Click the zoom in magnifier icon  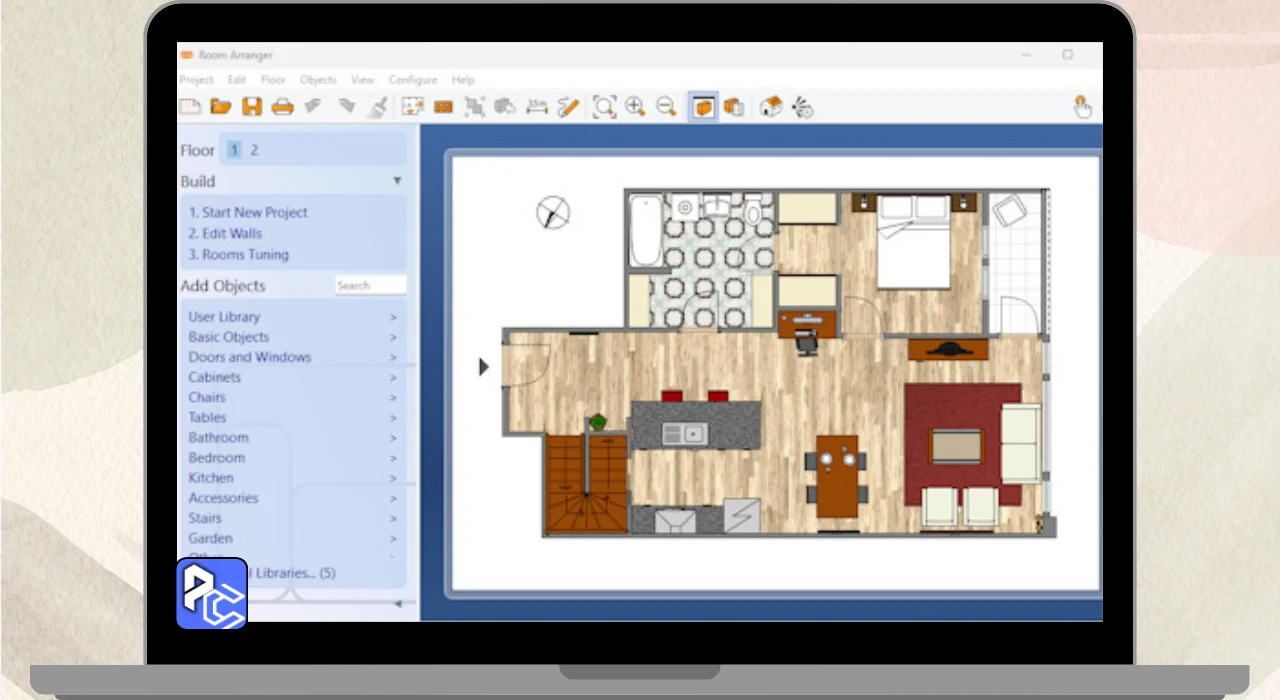[x=635, y=106]
